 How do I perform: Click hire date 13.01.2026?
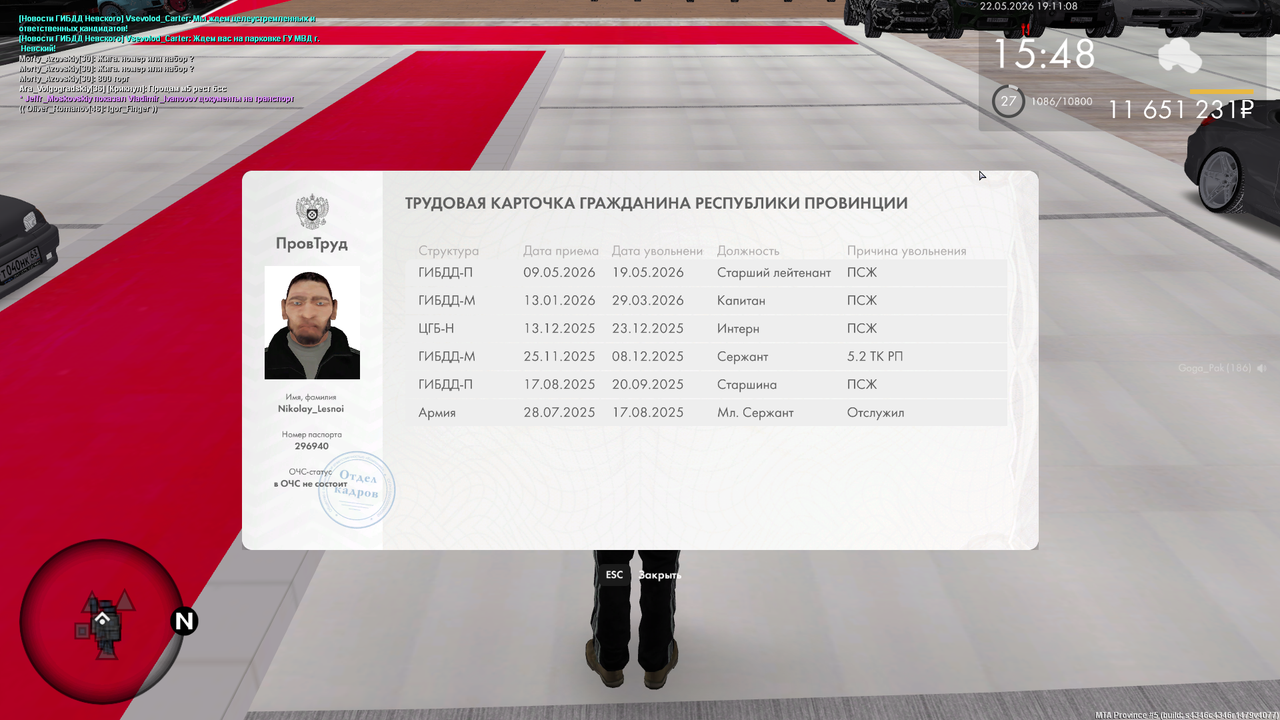pyautogui.click(x=559, y=301)
